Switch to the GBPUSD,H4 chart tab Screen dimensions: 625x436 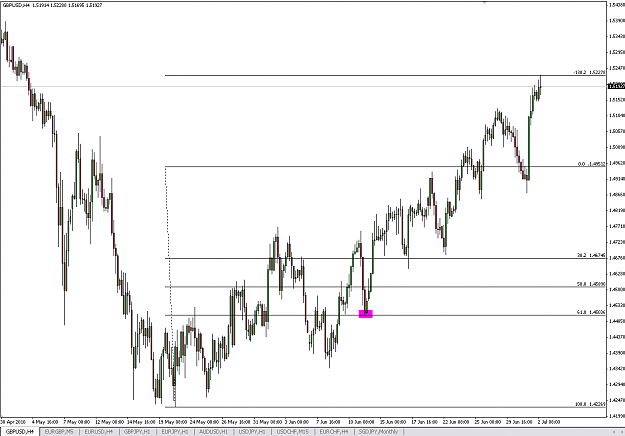click(19, 432)
